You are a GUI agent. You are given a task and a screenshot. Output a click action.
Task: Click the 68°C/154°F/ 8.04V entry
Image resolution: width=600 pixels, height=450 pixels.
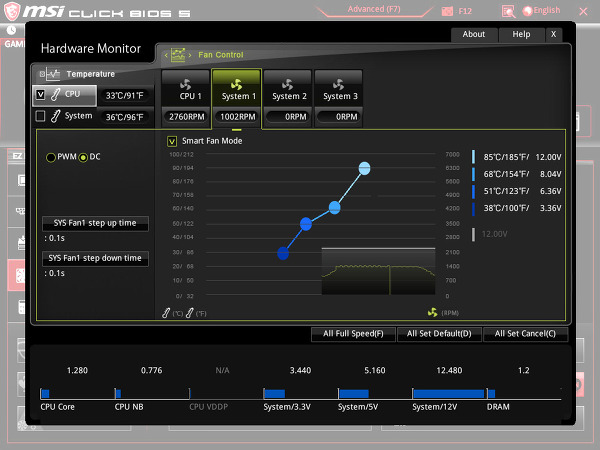tap(522, 174)
